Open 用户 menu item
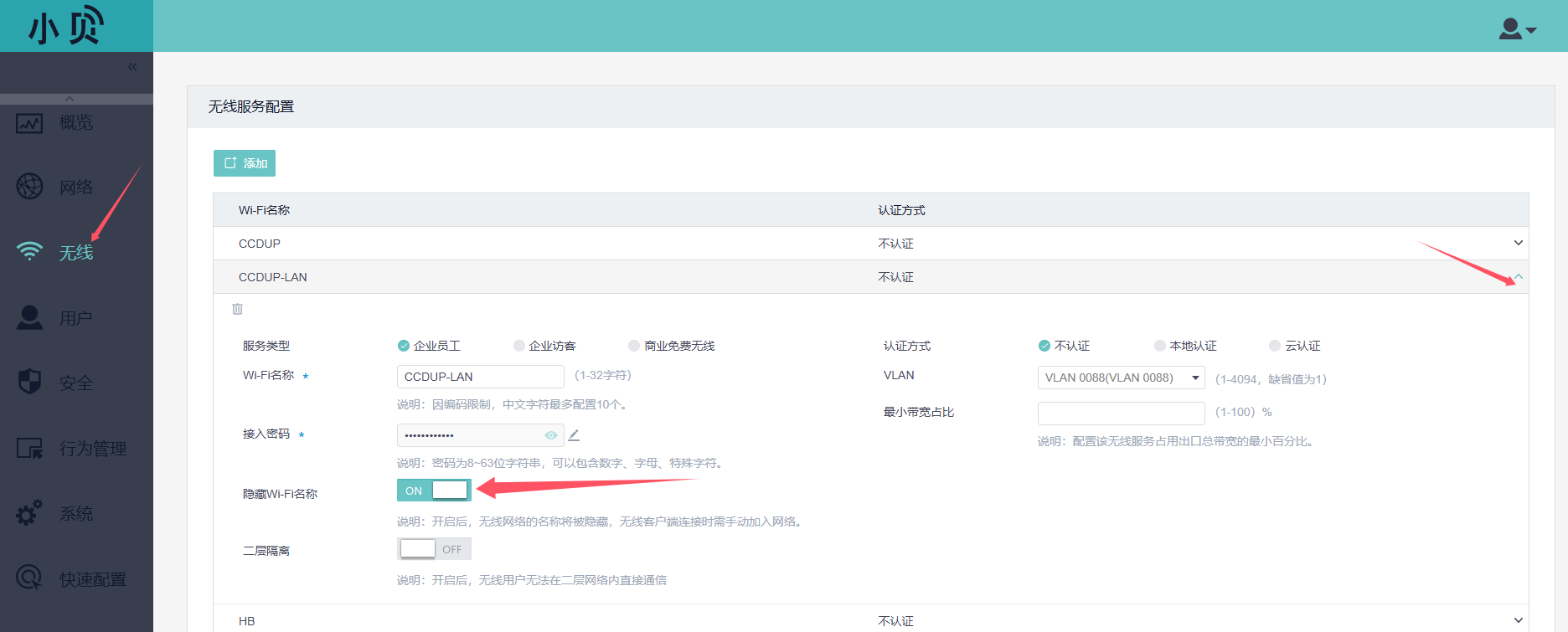Image resolution: width=1568 pixels, height=632 pixels. [x=76, y=318]
